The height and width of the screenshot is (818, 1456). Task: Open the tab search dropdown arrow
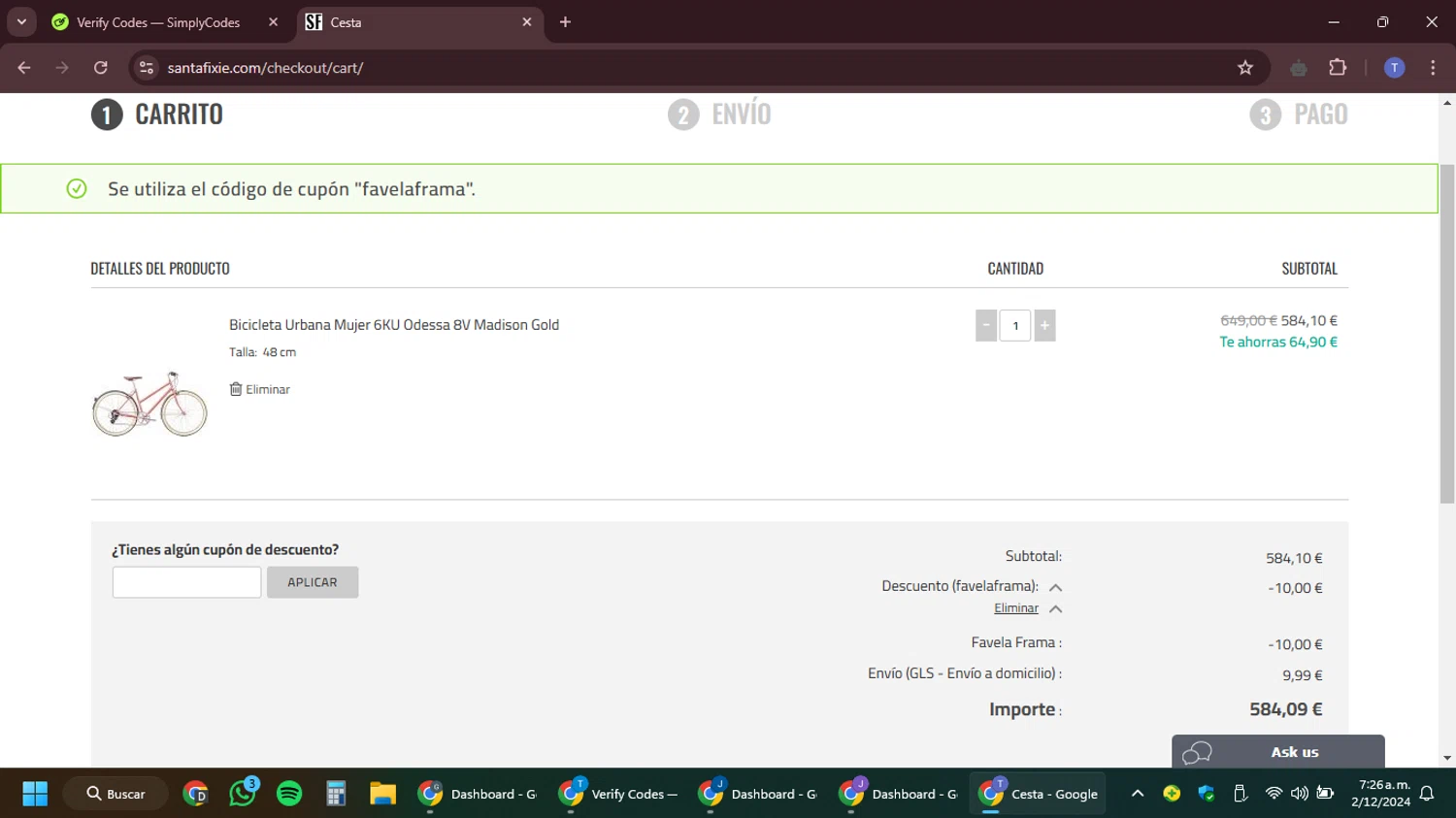tap(21, 22)
